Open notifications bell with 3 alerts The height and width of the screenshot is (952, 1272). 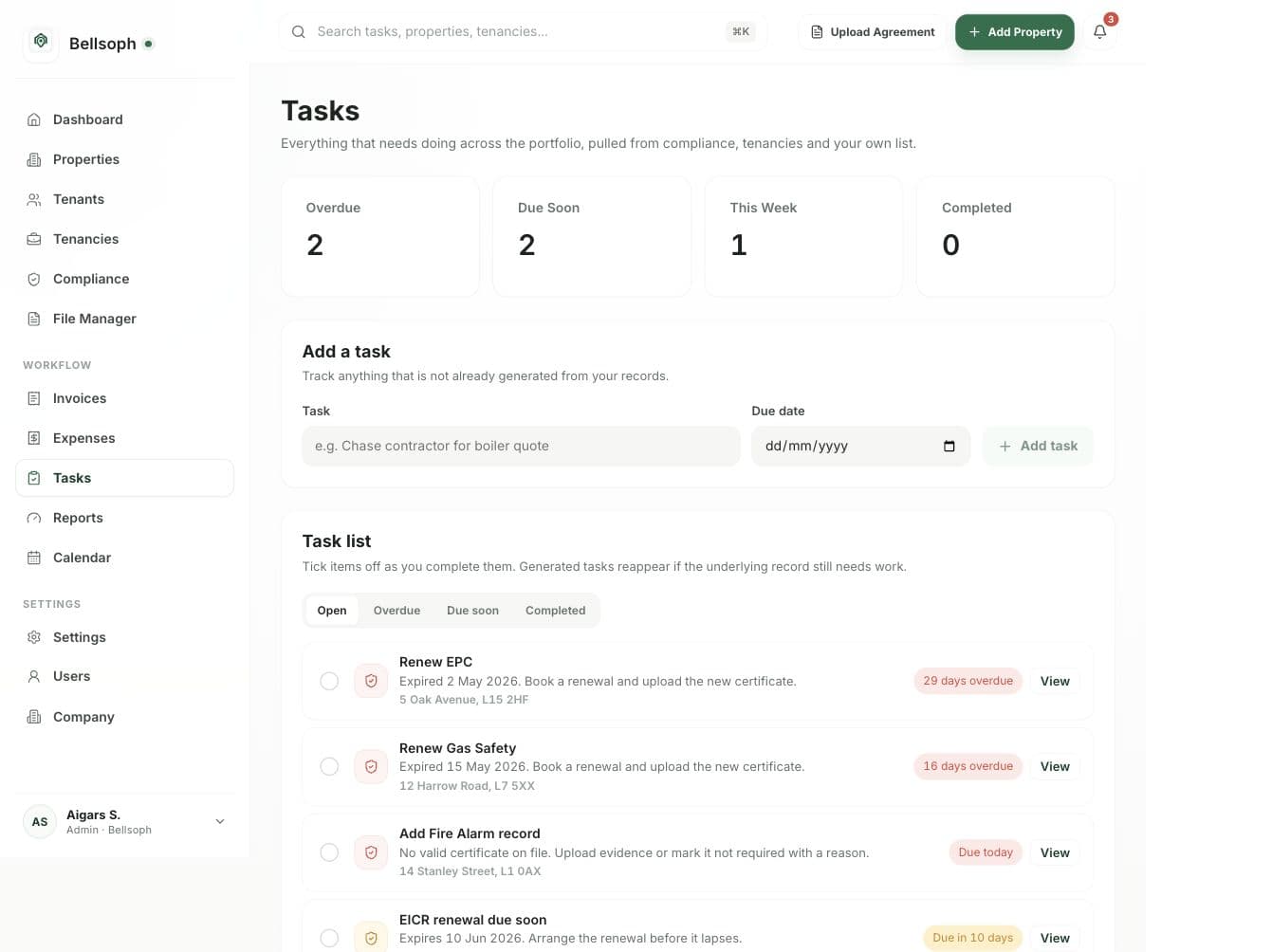click(x=1099, y=31)
